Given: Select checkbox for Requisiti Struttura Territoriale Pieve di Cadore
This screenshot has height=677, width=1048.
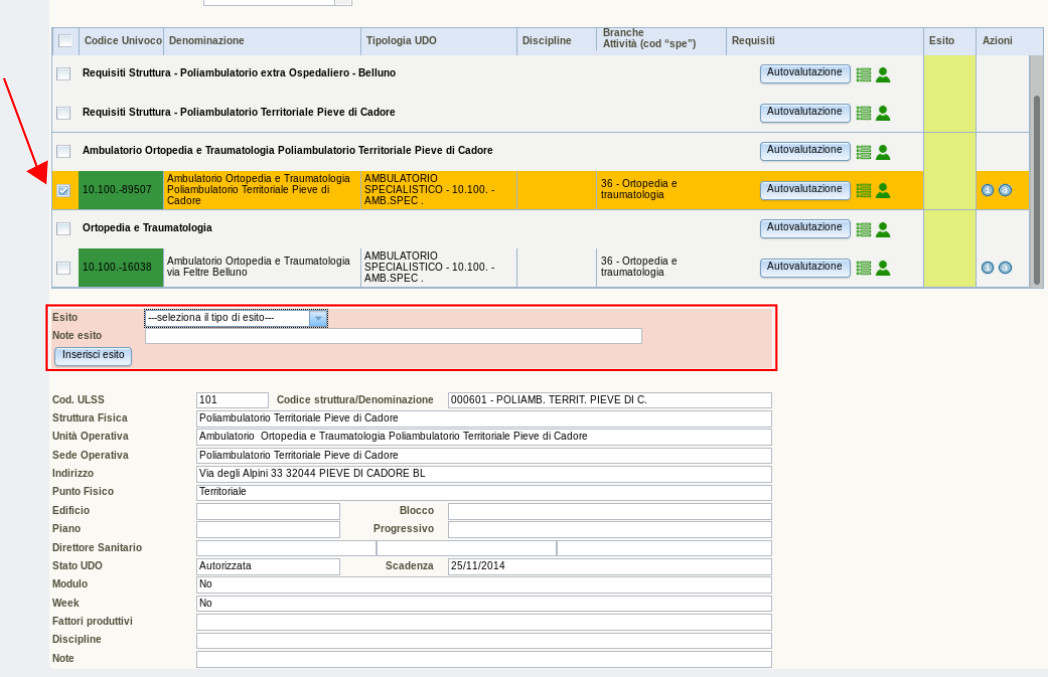Looking at the screenshot, I should point(64,113).
